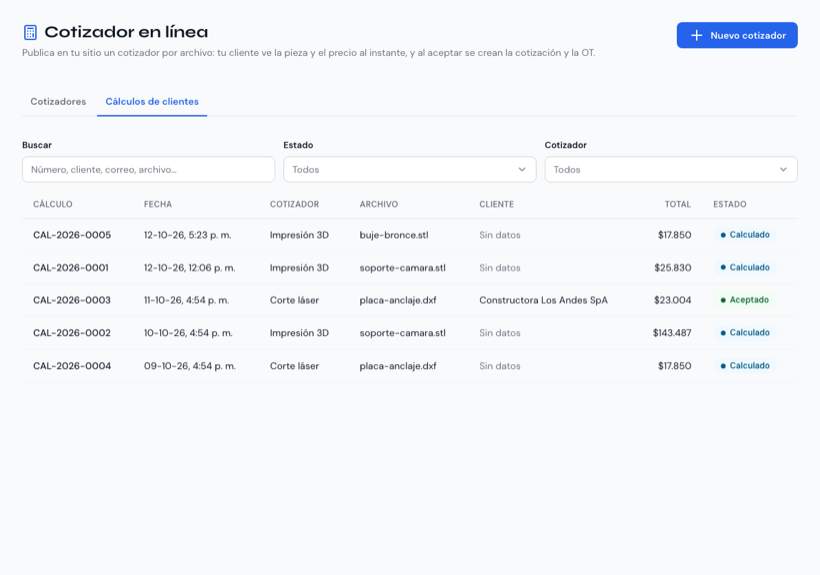Click the plus icon in Nuevo cotizador
The width and height of the screenshot is (820, 575).
pos(697,36)
